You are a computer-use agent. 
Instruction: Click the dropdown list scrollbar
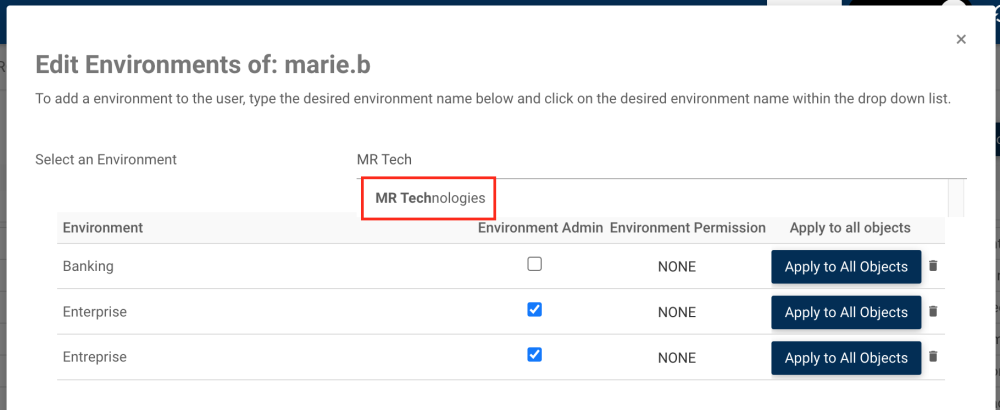(957, 198)
